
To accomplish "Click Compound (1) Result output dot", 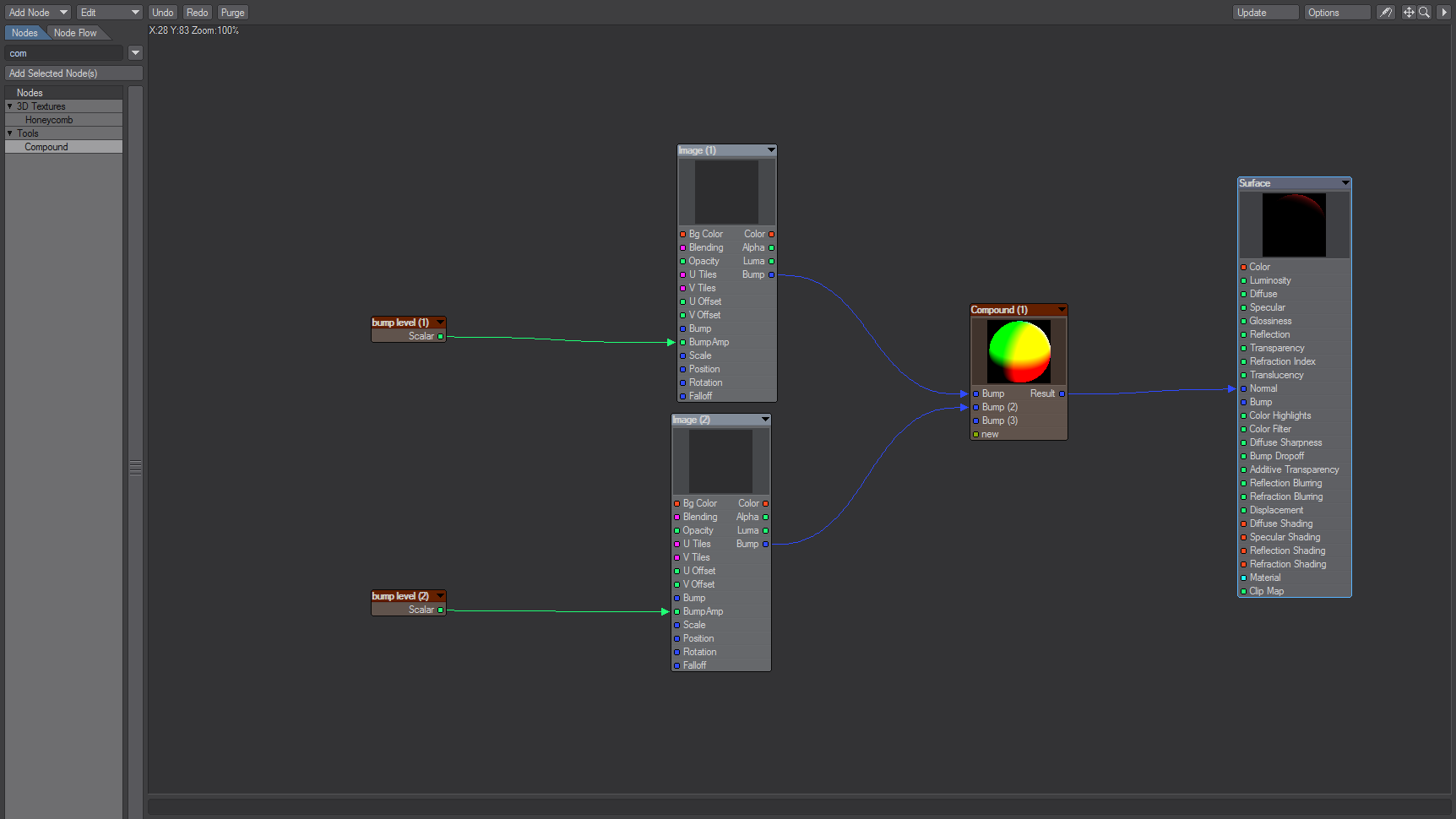I will [x=1062, y=394].
